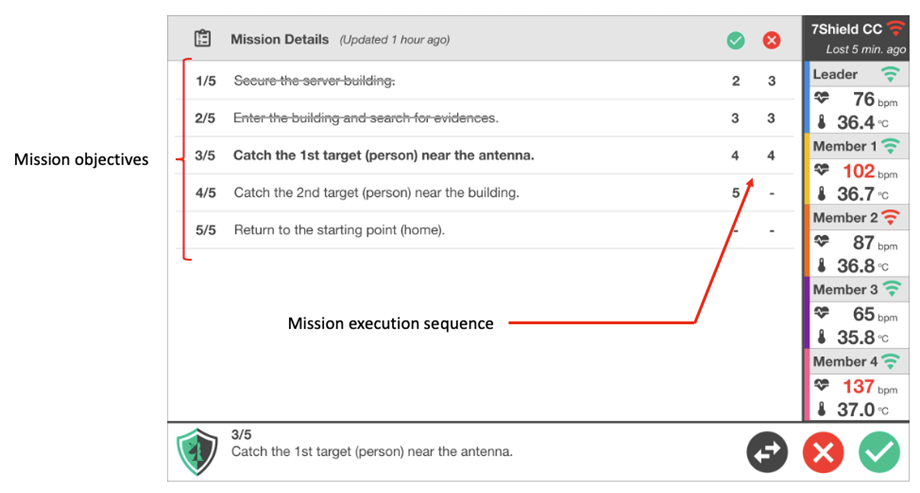This screenshot has height=493, width=920.
Task: Click the green shield logo icon
Action: coord(197,451)
